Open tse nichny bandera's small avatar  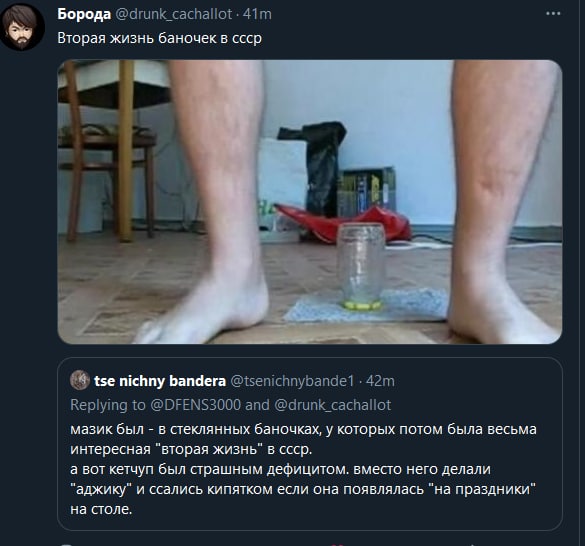tap(80, 380)
